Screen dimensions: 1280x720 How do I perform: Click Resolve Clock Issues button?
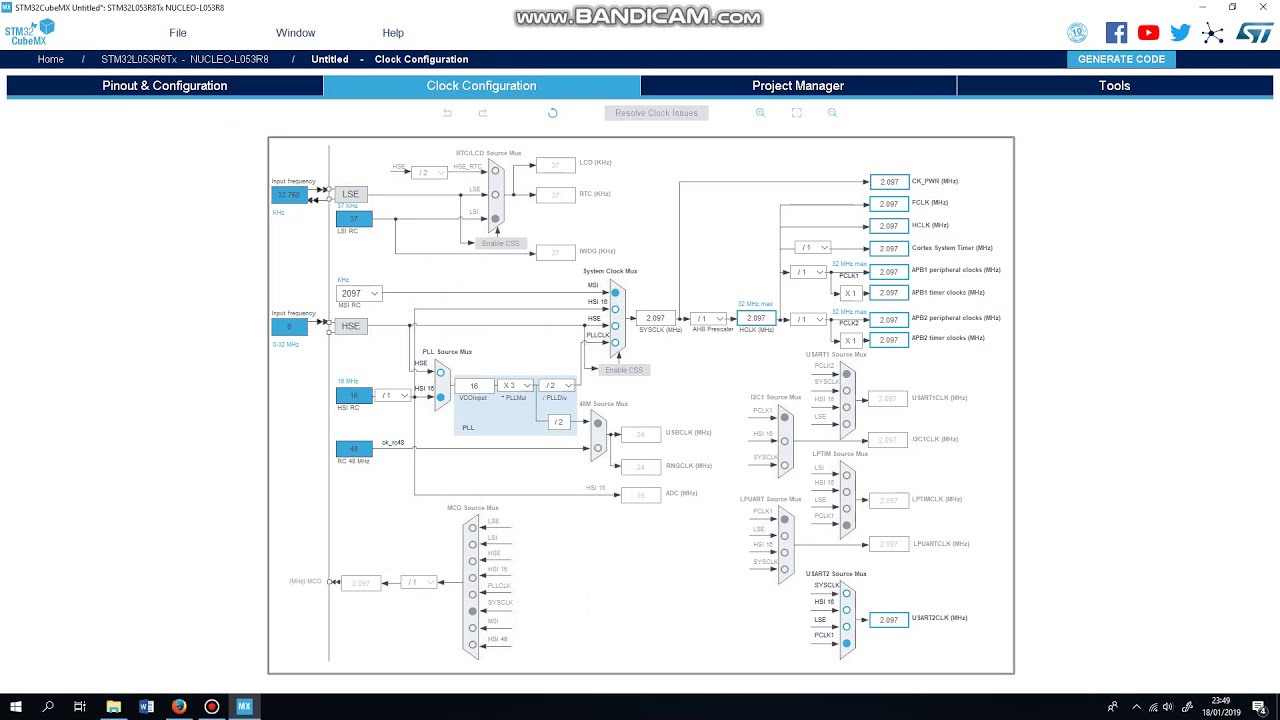(656, 113)
